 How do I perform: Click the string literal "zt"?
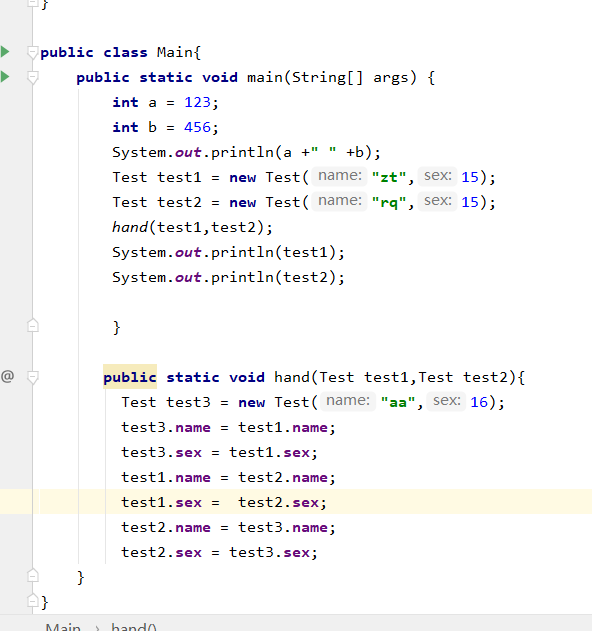389,177
